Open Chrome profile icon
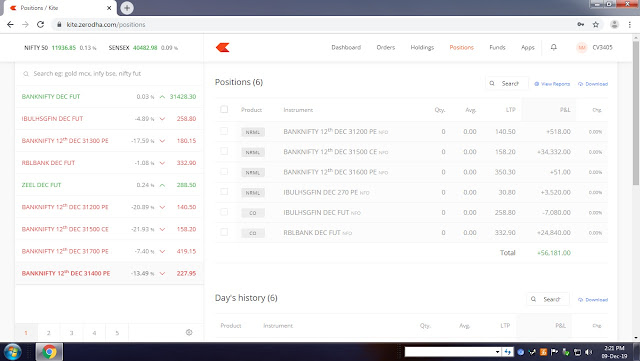This screenshot has width=640, height=361. 614,25
